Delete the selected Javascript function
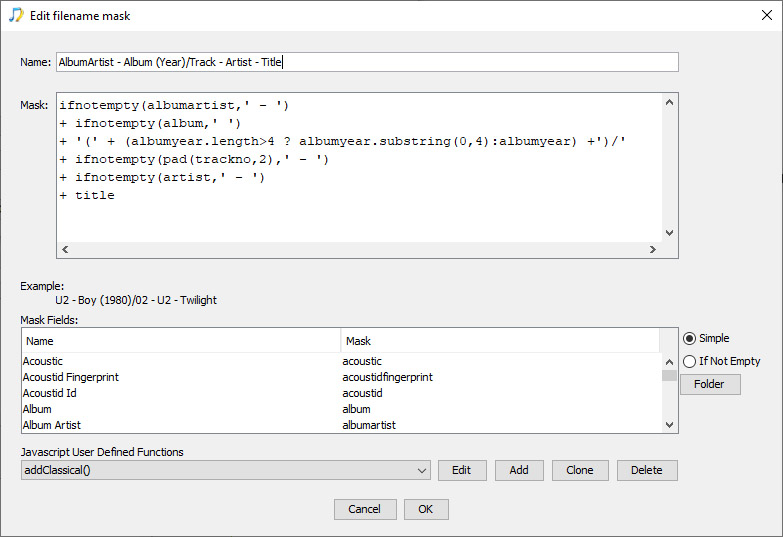 click(x=647, y=470)
